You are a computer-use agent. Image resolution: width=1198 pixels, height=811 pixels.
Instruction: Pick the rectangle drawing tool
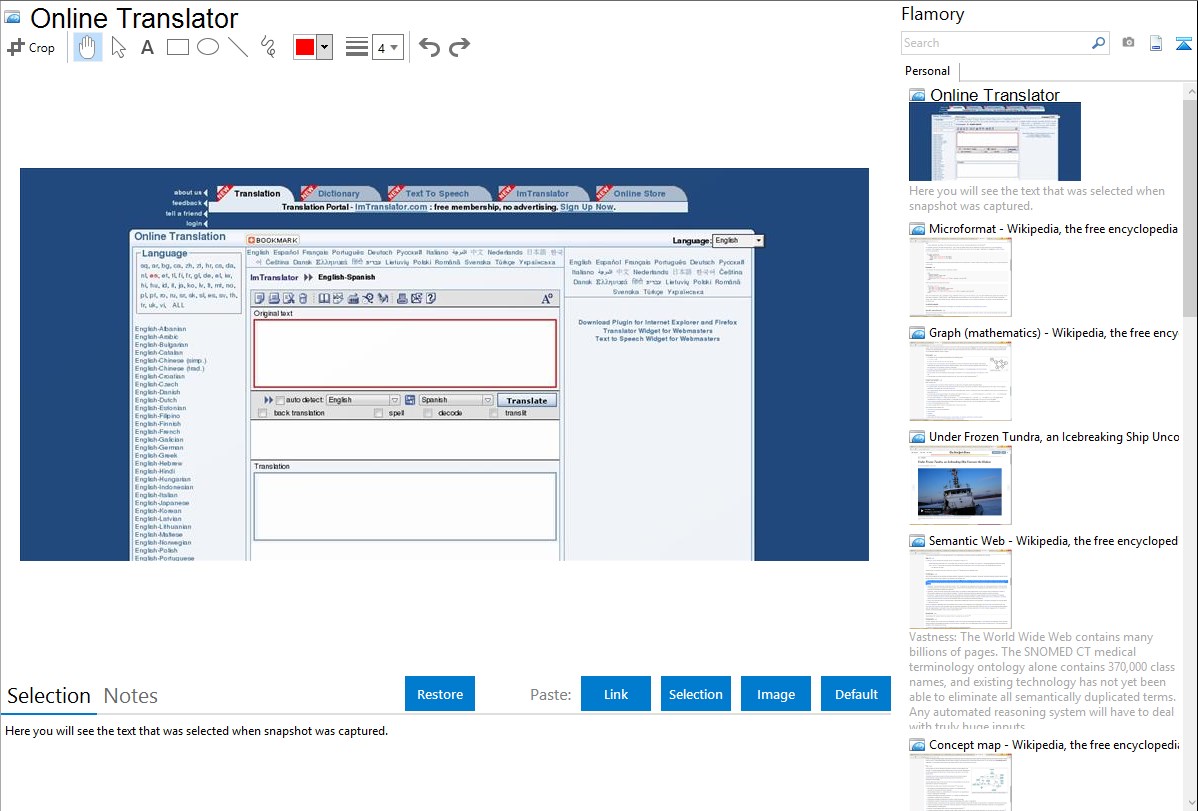(177, 47)
